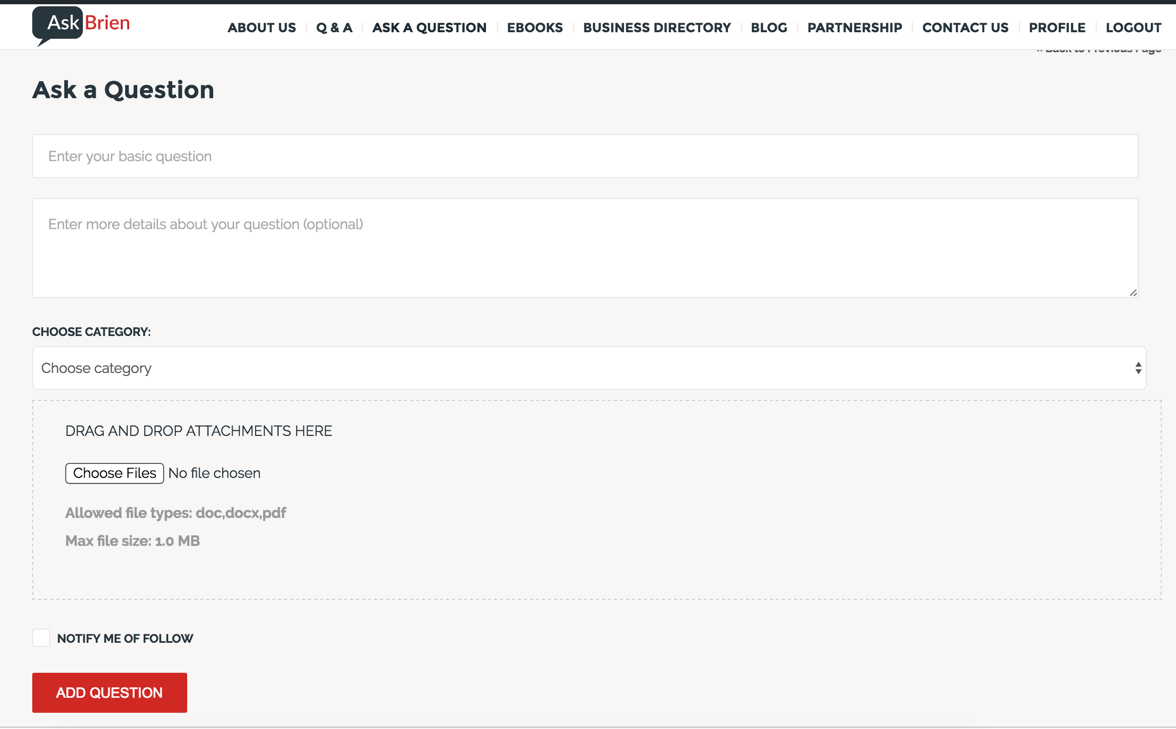Grab the textarea resize handle

[1133, 292]
